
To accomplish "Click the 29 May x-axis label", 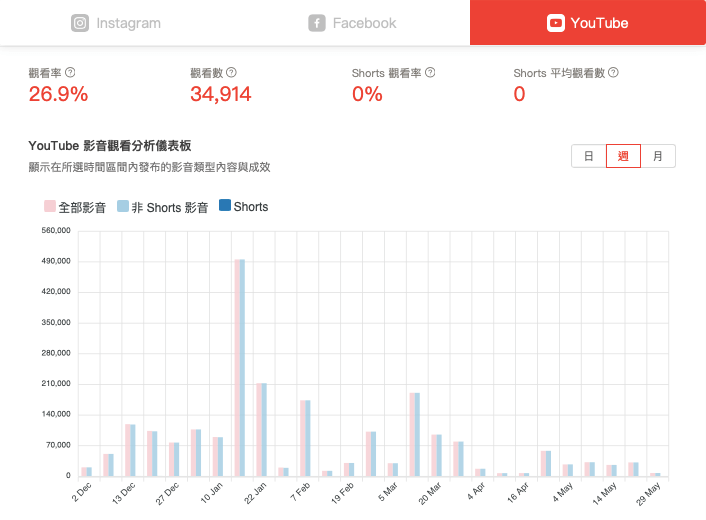I will tap(648, 494).
